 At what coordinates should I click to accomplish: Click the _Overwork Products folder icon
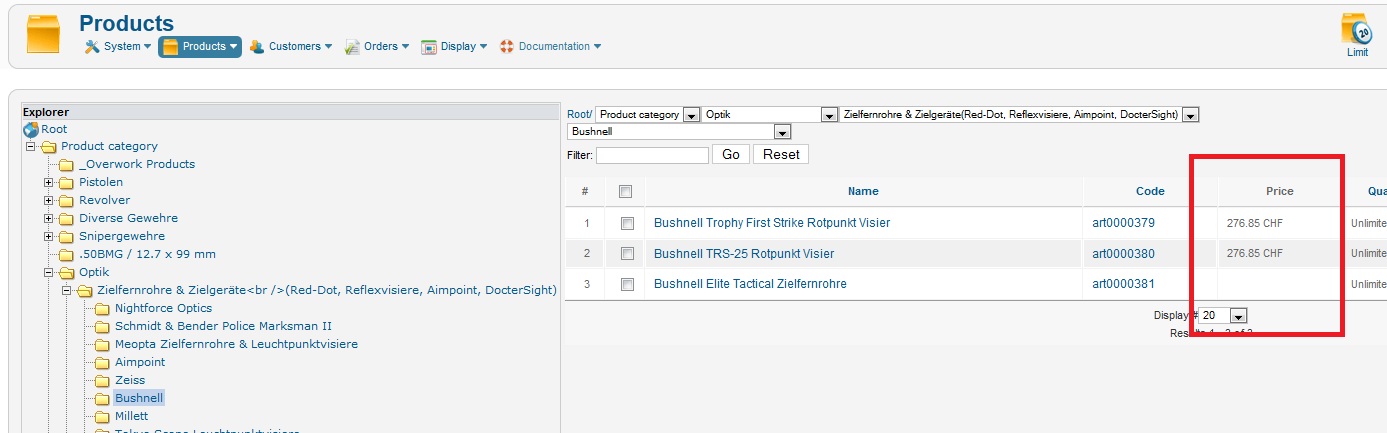tap(67, 164)
